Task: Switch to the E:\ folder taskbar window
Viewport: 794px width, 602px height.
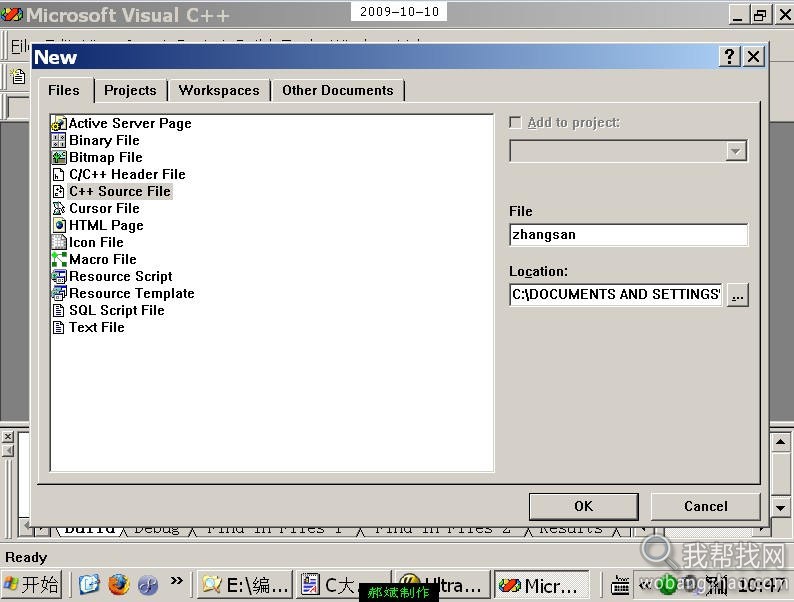Action: pos(245,586)
